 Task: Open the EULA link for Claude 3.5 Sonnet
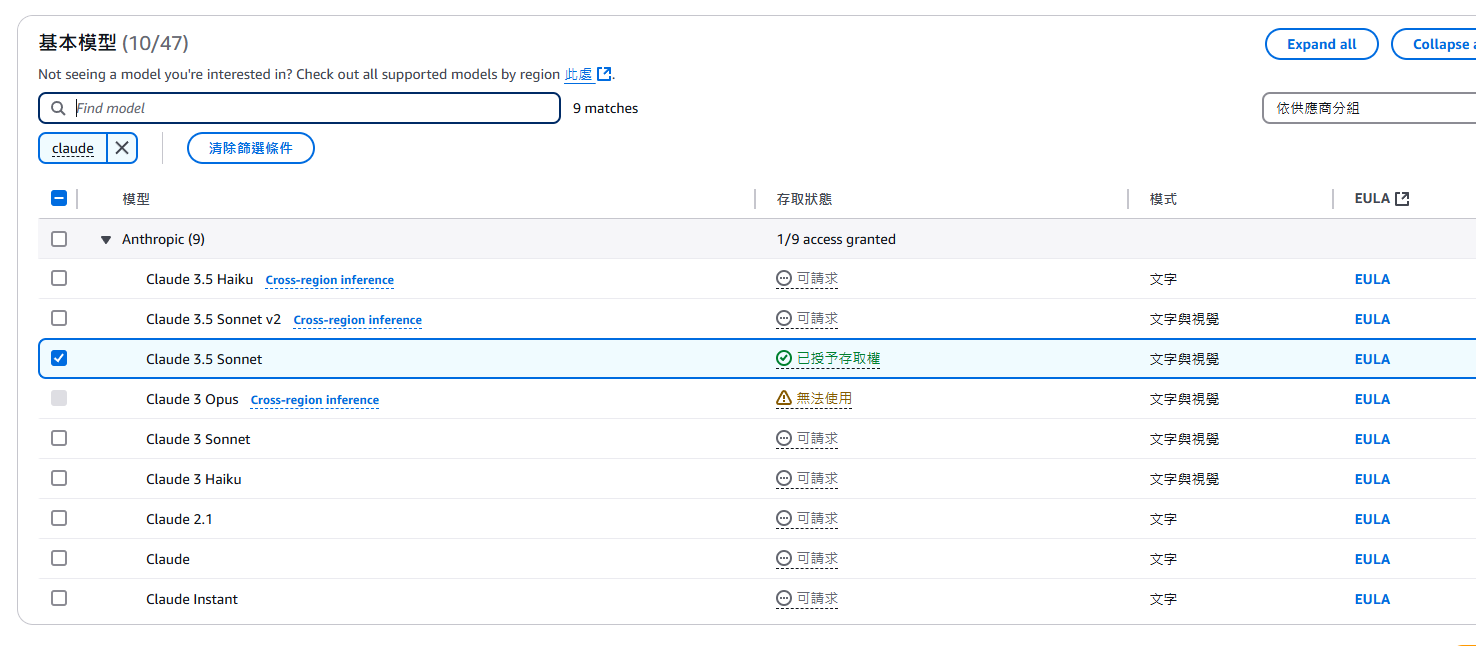tap(1372, 359)
